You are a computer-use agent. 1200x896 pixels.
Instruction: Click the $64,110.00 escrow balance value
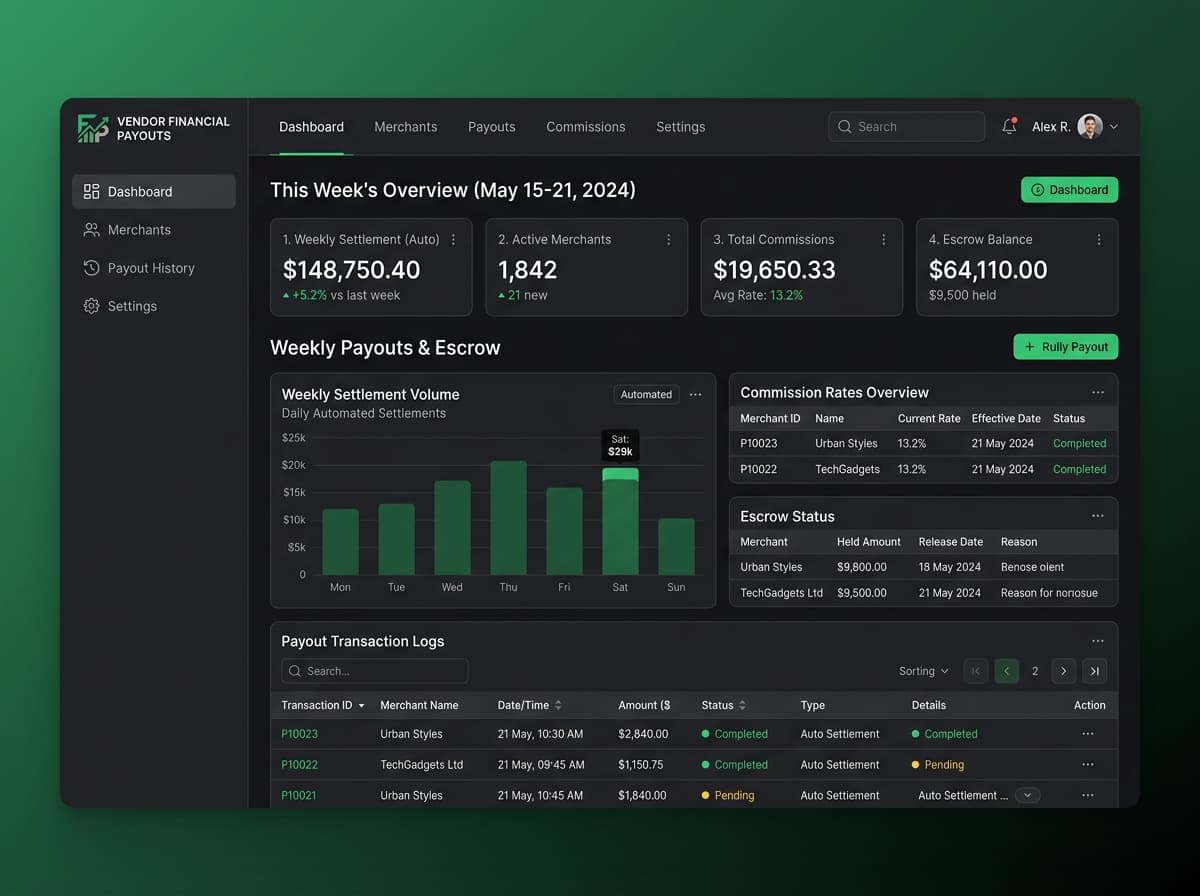(x=988, y=270)
